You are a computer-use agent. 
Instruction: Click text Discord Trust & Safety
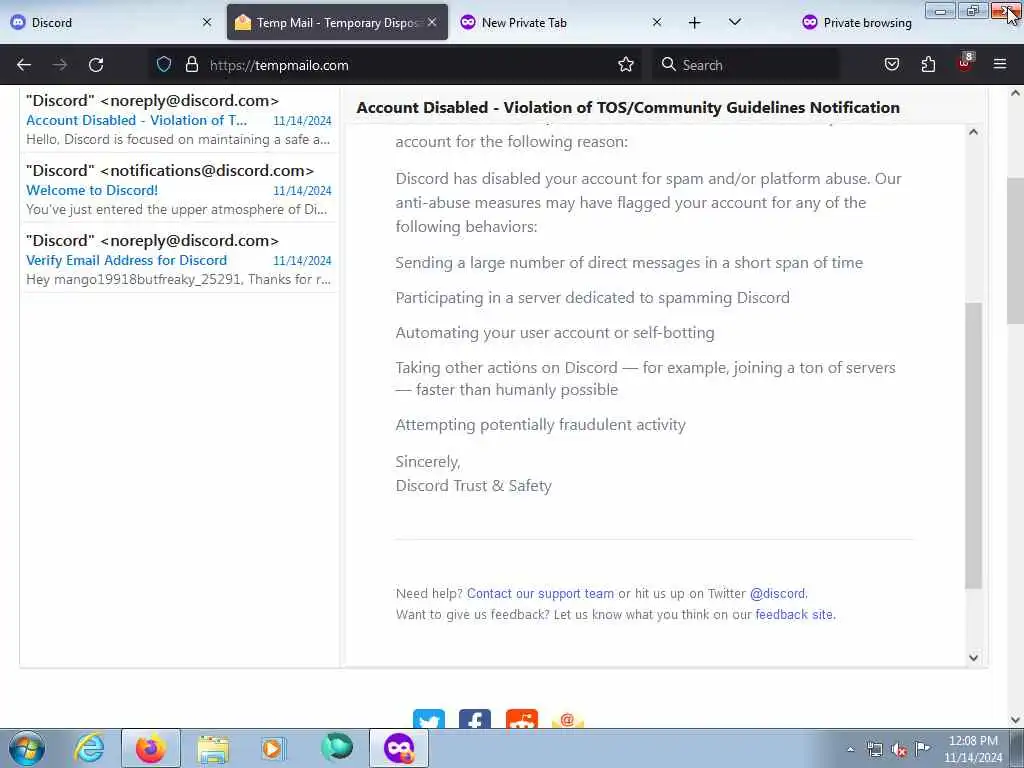tap(473, 486)
